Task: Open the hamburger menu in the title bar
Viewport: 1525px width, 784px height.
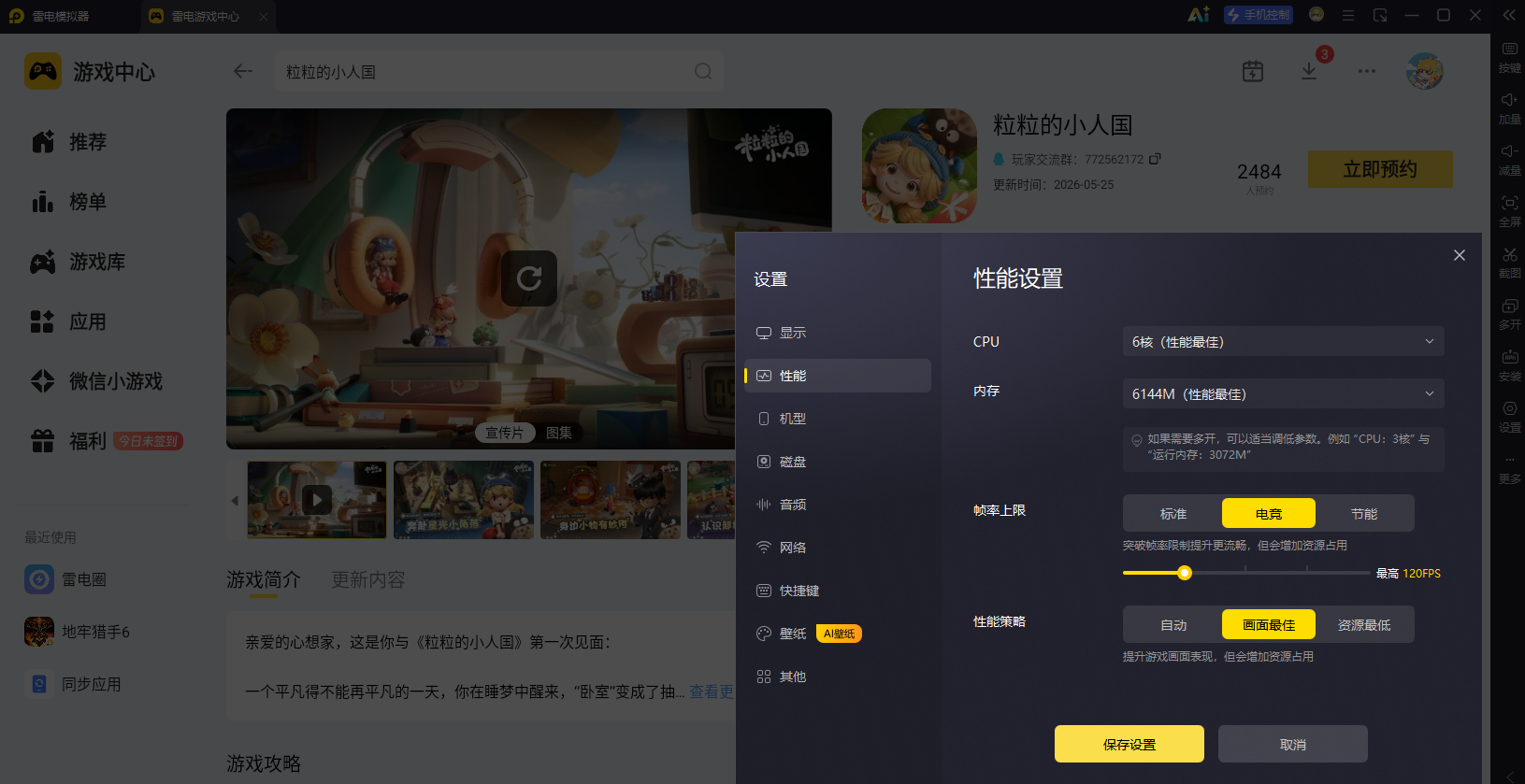Action: [x=1348, y=15]
